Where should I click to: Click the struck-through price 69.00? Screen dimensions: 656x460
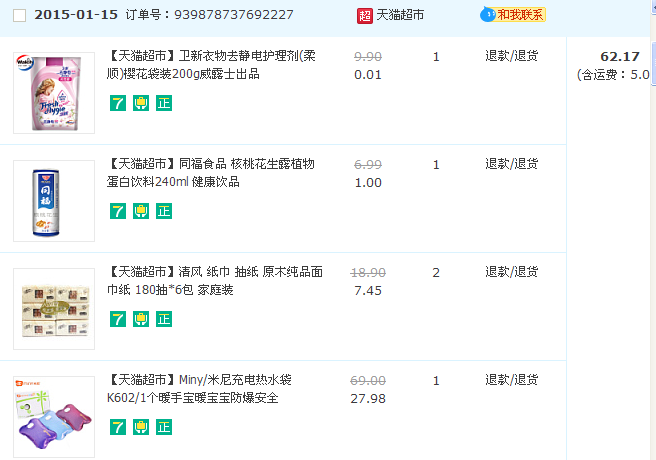click(x=368, y=381)
